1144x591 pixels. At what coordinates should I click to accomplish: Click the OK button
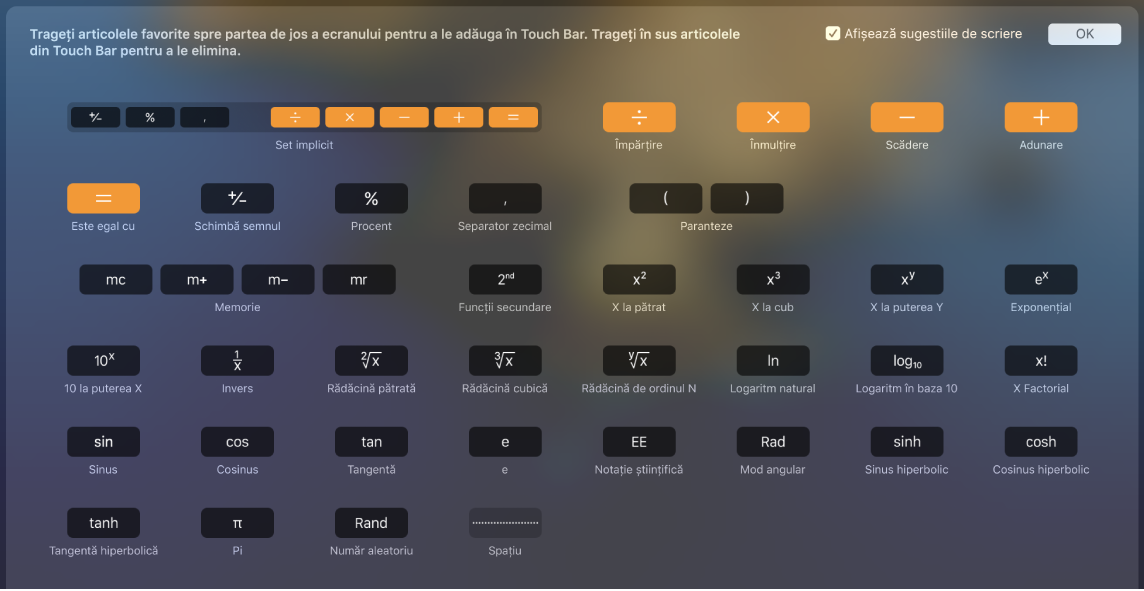[1084, 33]
